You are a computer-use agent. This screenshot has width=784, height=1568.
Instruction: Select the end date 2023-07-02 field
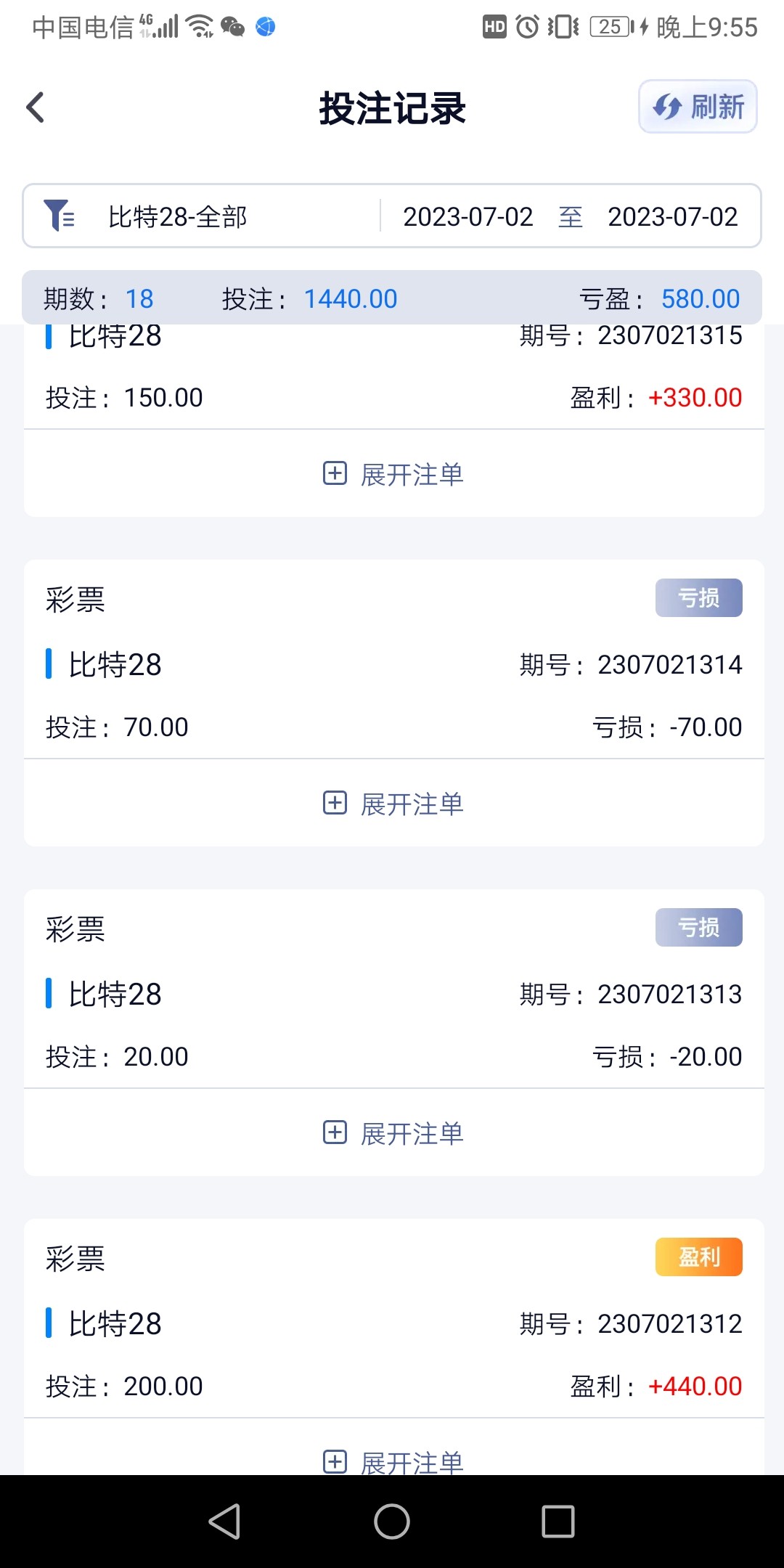tap(672, 216)
